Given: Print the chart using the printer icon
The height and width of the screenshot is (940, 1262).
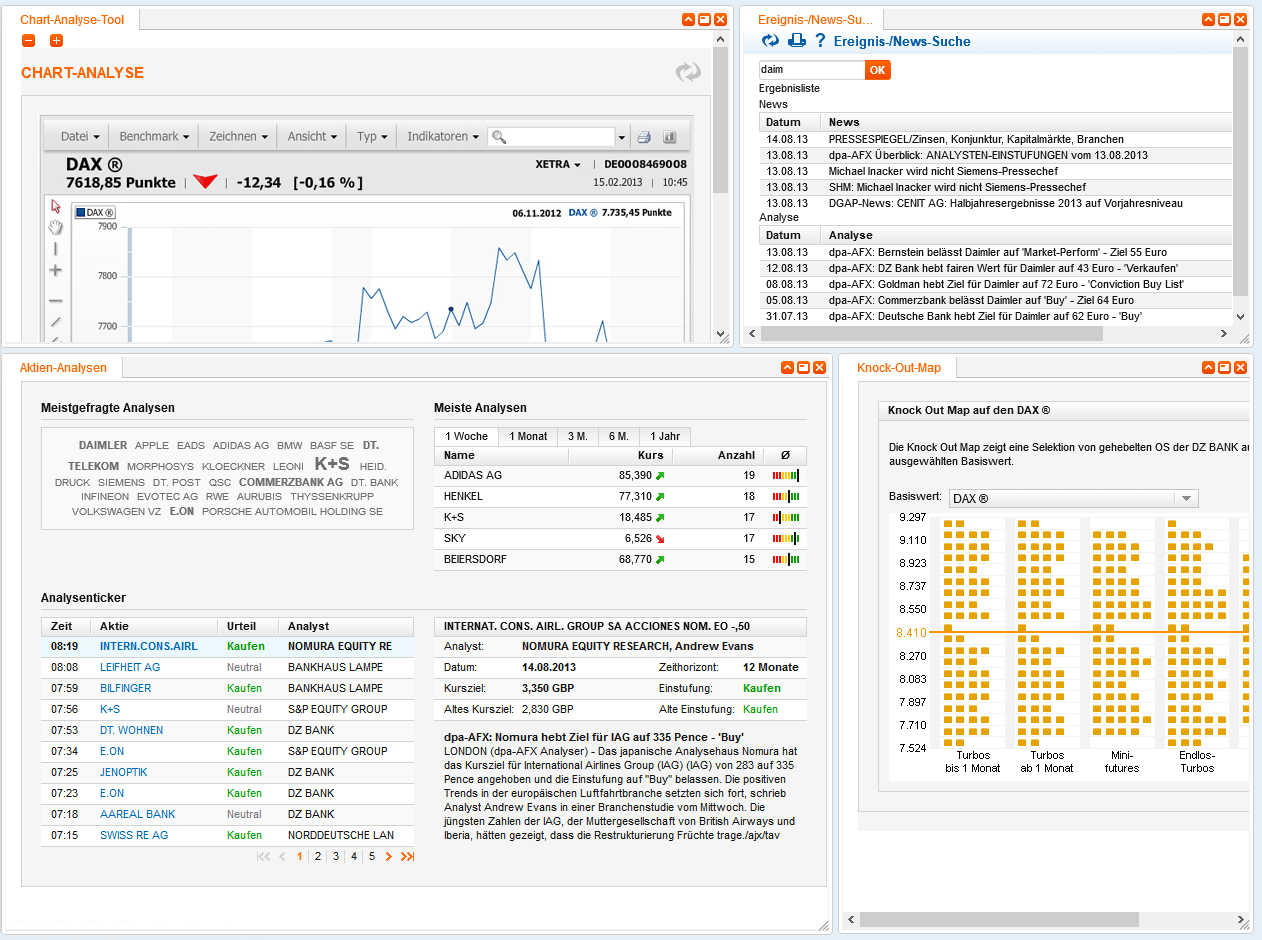Looking at the screenshot, I should click(645, 137).
